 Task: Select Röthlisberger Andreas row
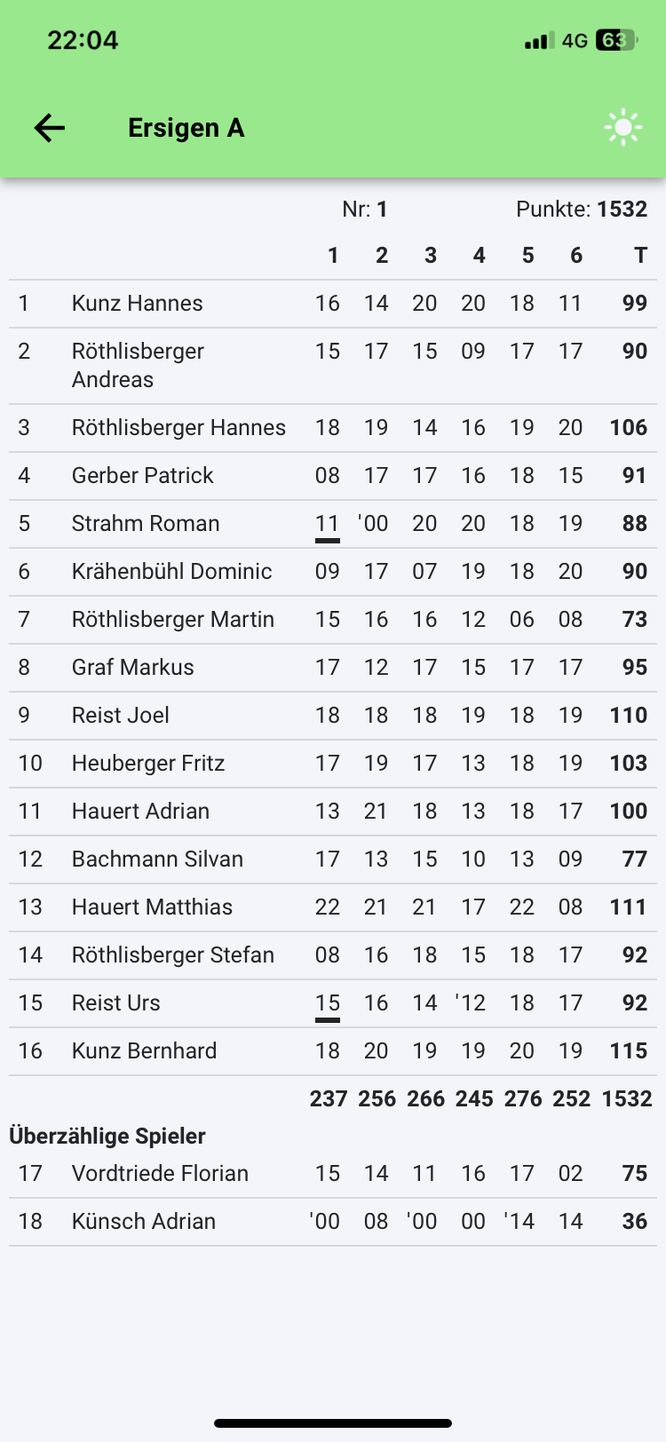coord(137,365)
